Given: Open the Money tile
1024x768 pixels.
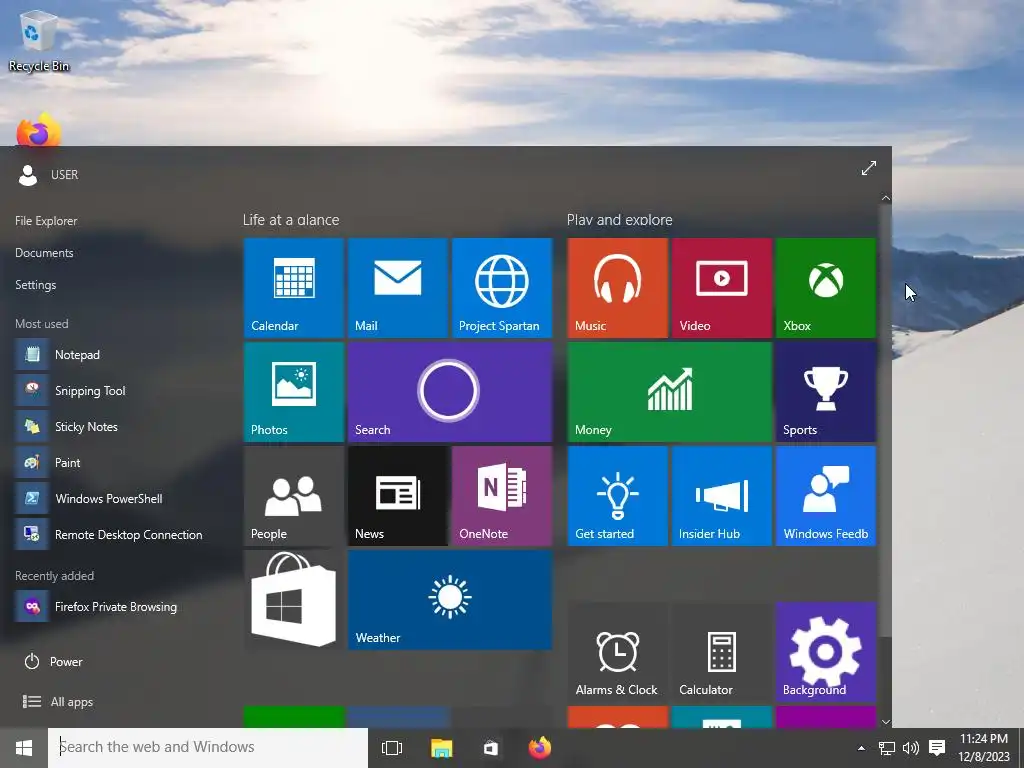Looking at the screenshot, I should click(670, 392).
